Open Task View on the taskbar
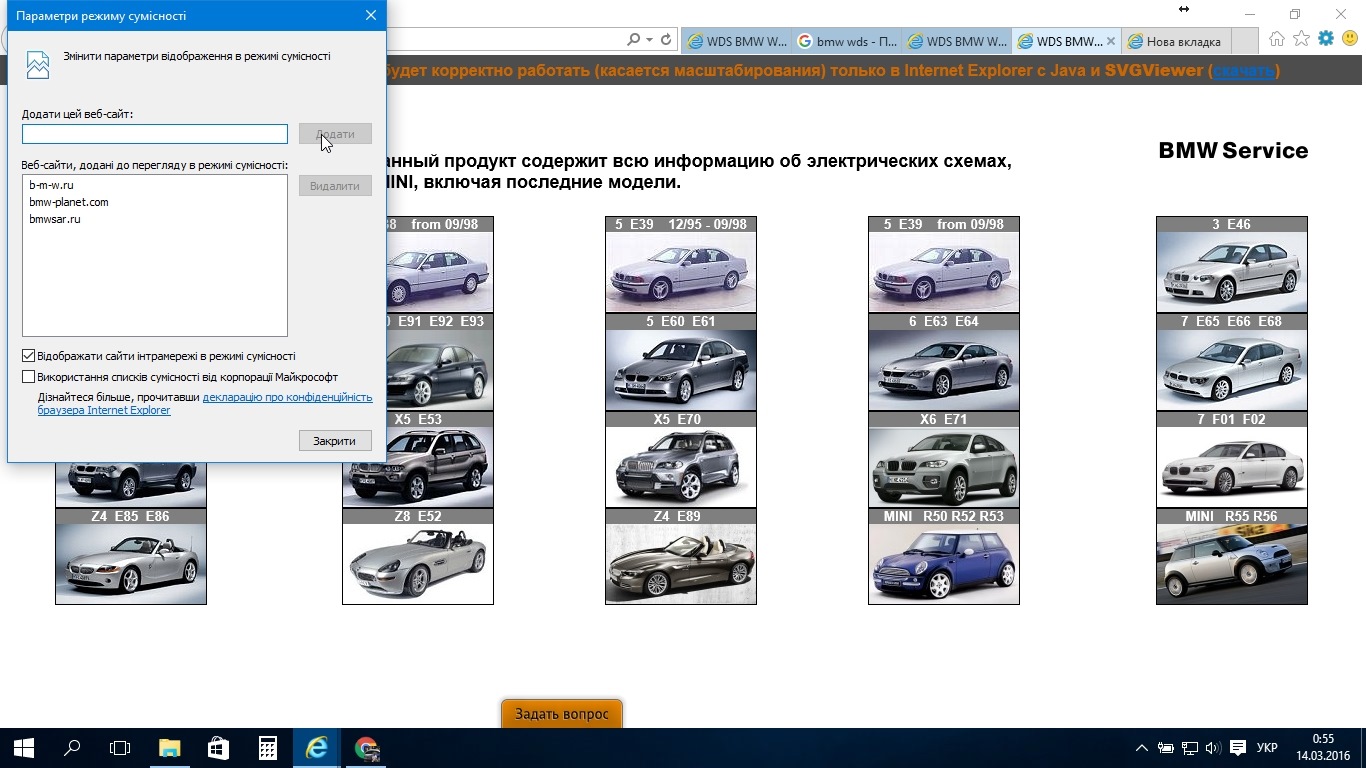The height and width of the screenshot is (768, 1366). pos(120,748)
